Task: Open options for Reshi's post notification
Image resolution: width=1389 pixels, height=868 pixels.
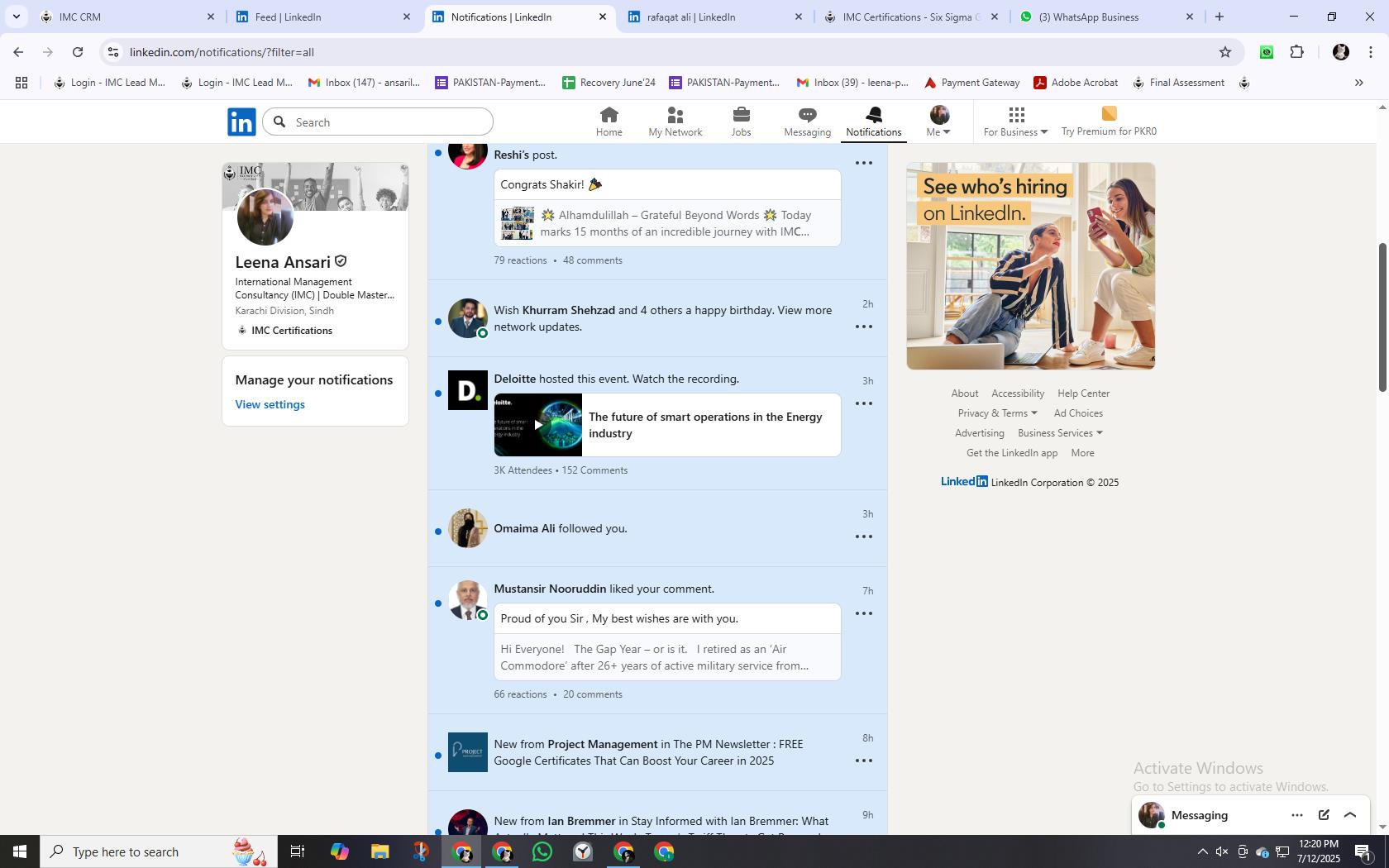Action: tap(863, 163)
